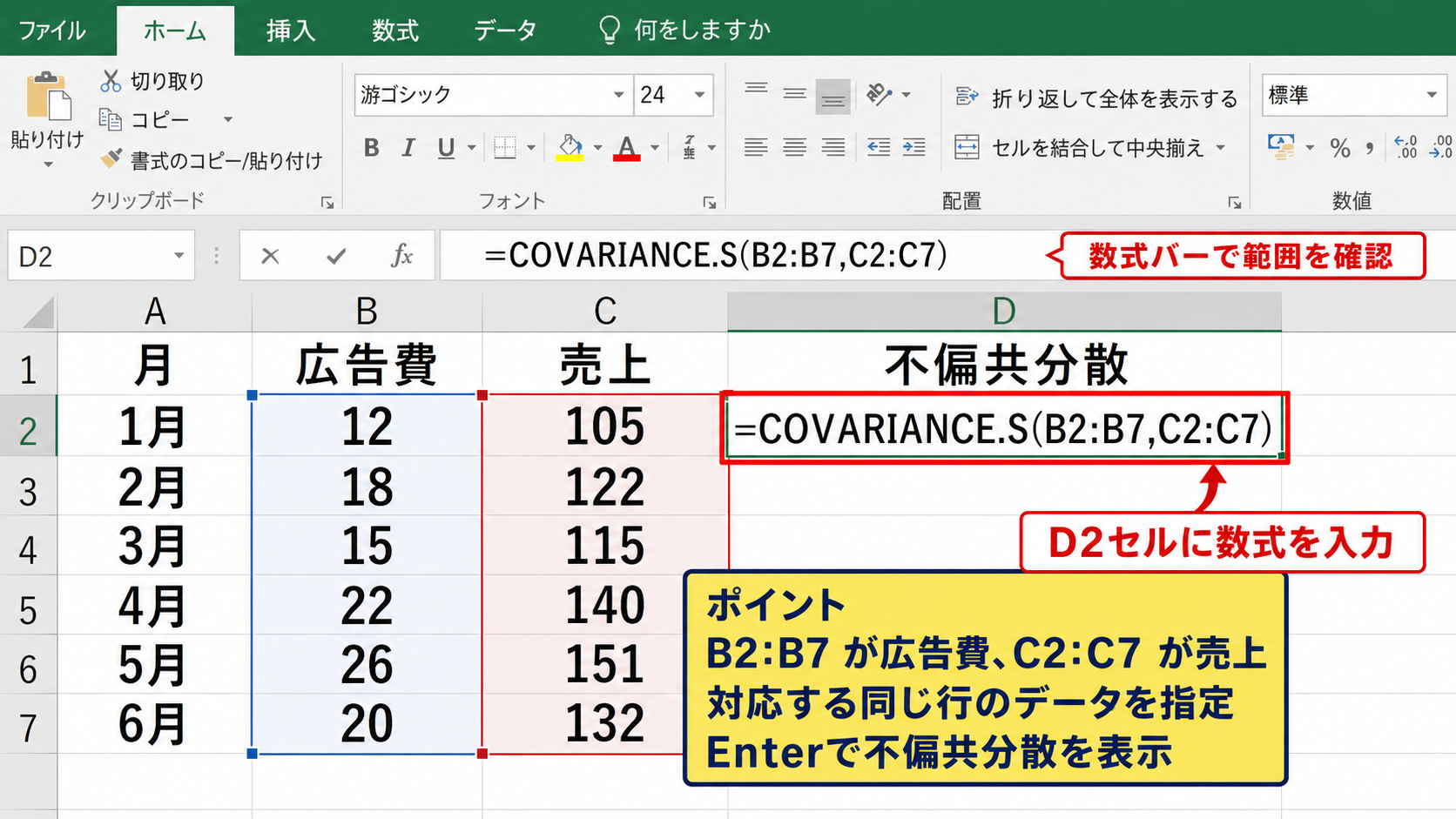This screenshot has height=819, width=1456.
Task: Select the ホーム tab
Action: tap(175, 30)
